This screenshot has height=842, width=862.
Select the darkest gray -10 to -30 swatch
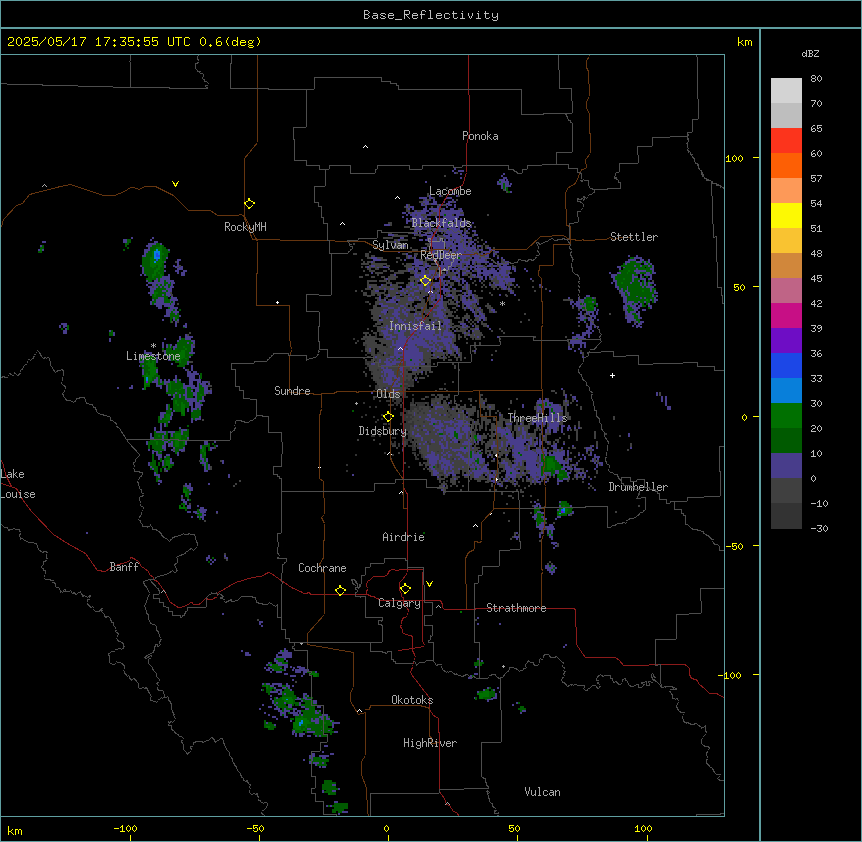point(786,516)
